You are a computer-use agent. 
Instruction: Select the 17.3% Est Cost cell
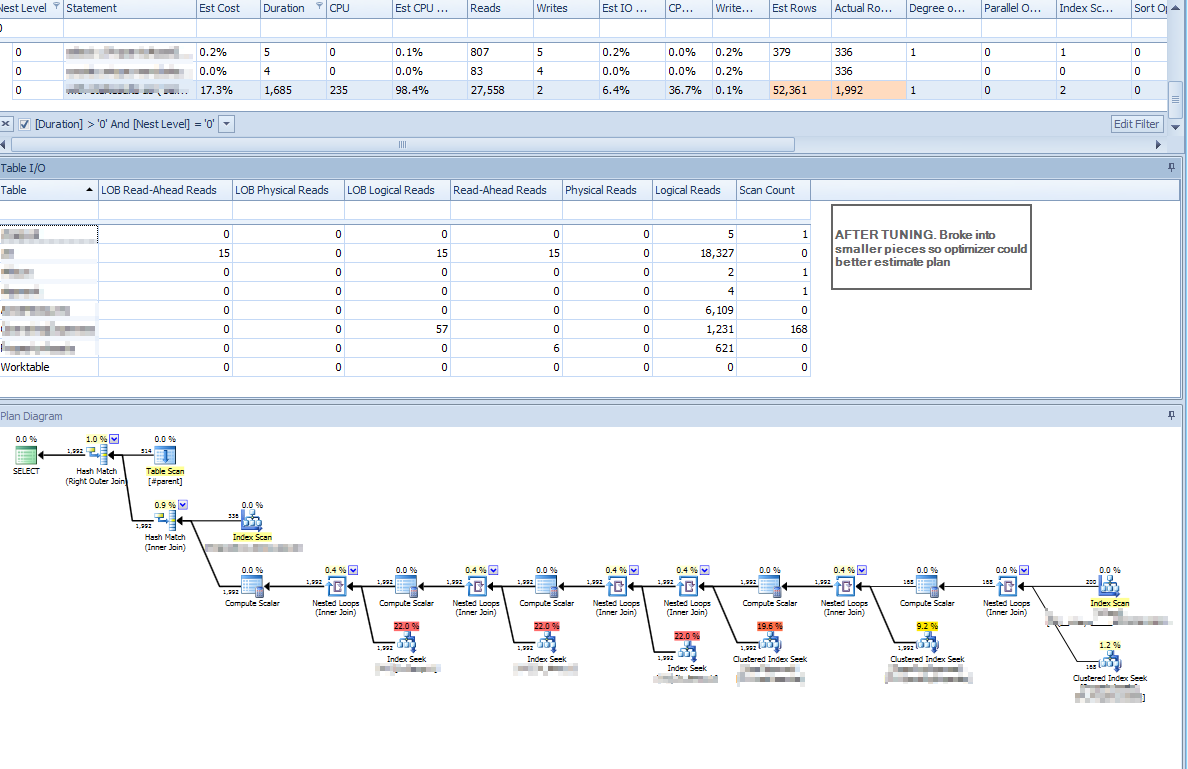pos(228,89)
